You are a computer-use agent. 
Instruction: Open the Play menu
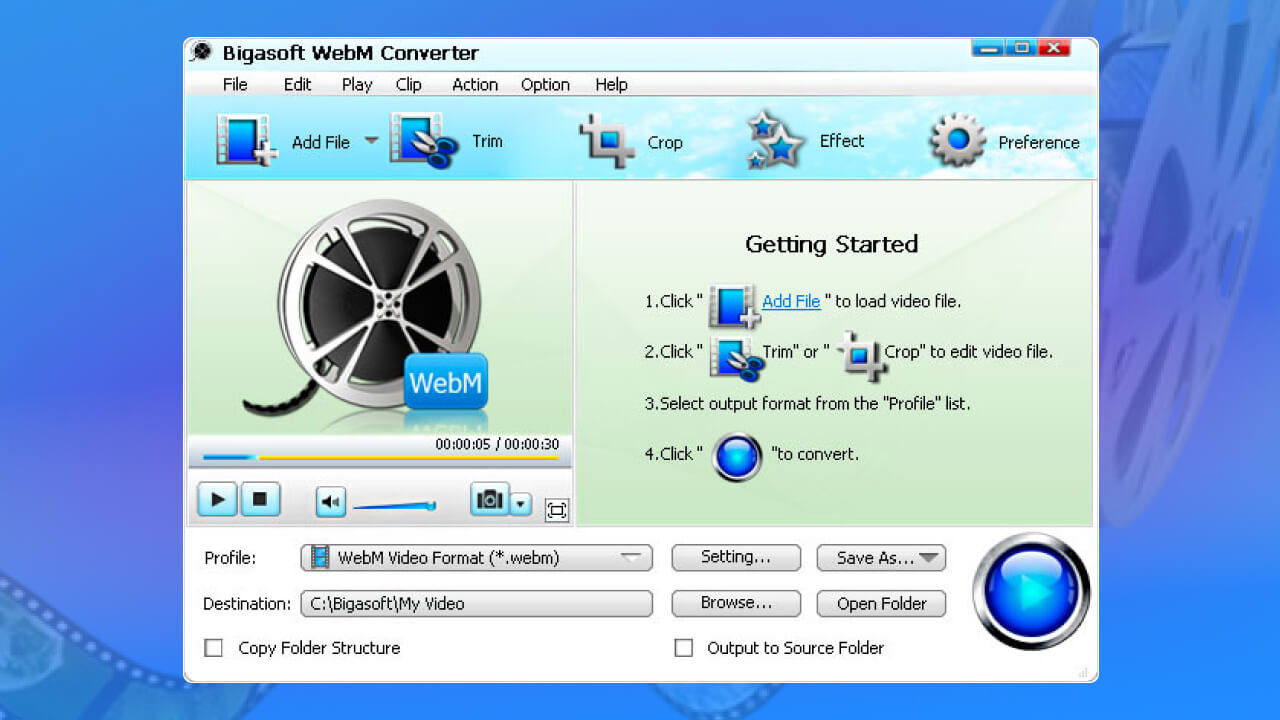click(x=356, y=85)
